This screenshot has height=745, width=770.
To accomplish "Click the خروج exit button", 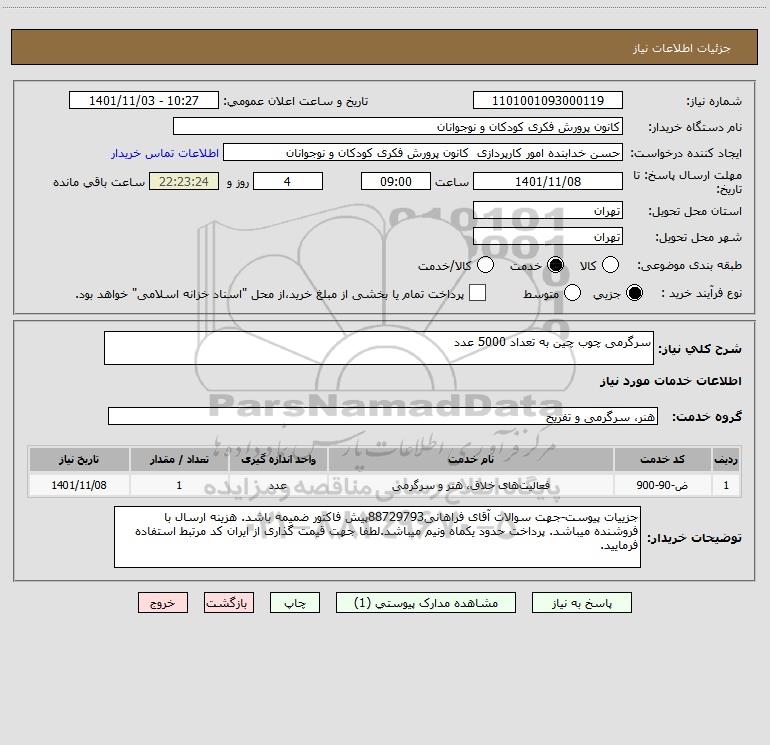I will click(x=163, y=603).
